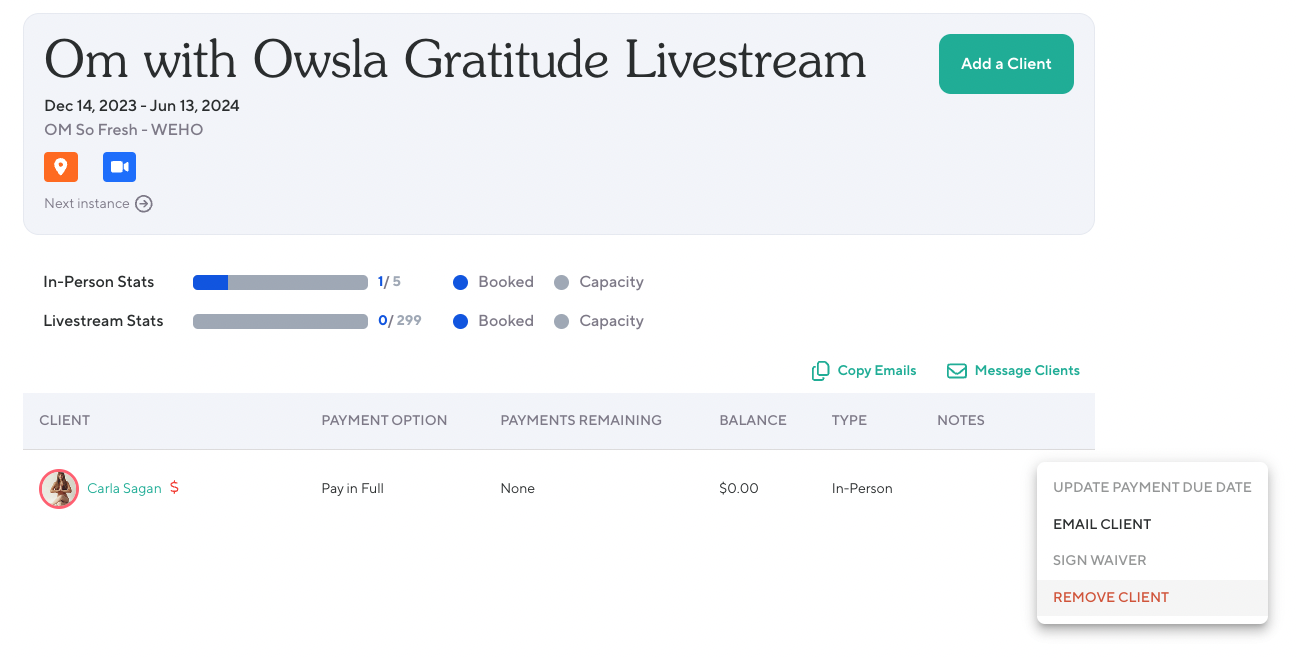Select Update Payment Due Date option

point(1152,487)
